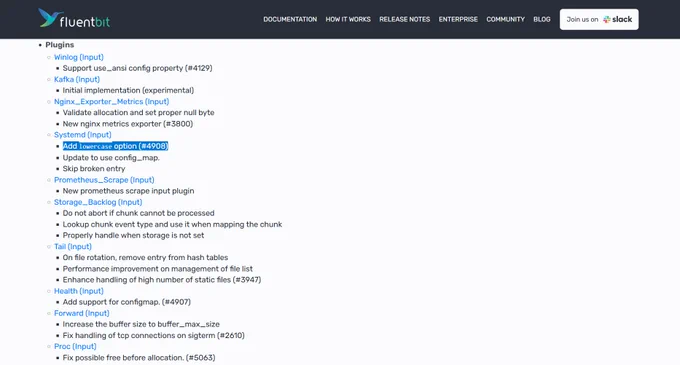Click 'Lookup chunk event type' line
The height and width of the screenshot is (365, 680).
pyautogui.click(x=173, y=225)
